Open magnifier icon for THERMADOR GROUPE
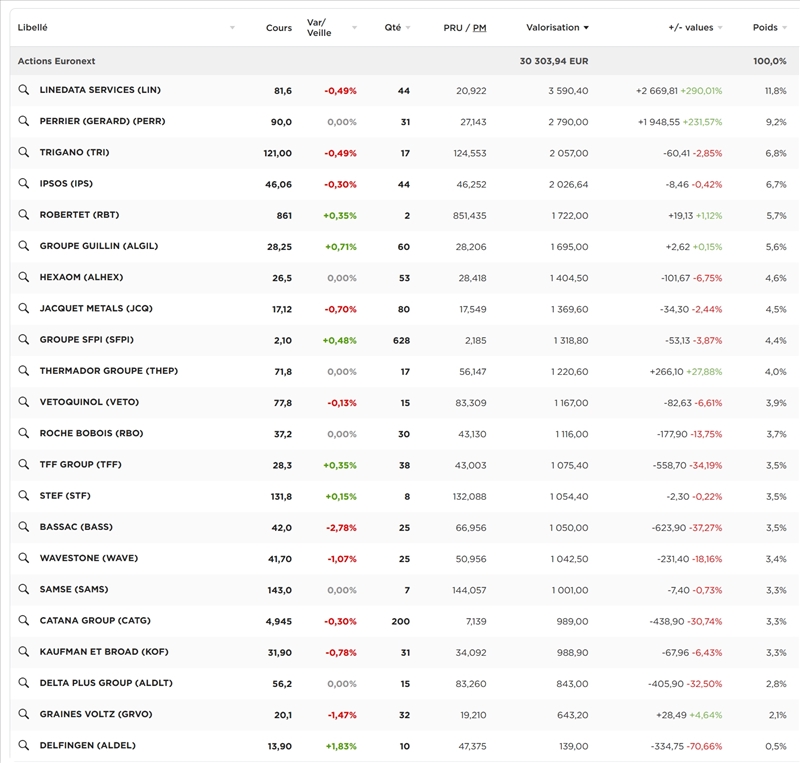 point(23,370)
